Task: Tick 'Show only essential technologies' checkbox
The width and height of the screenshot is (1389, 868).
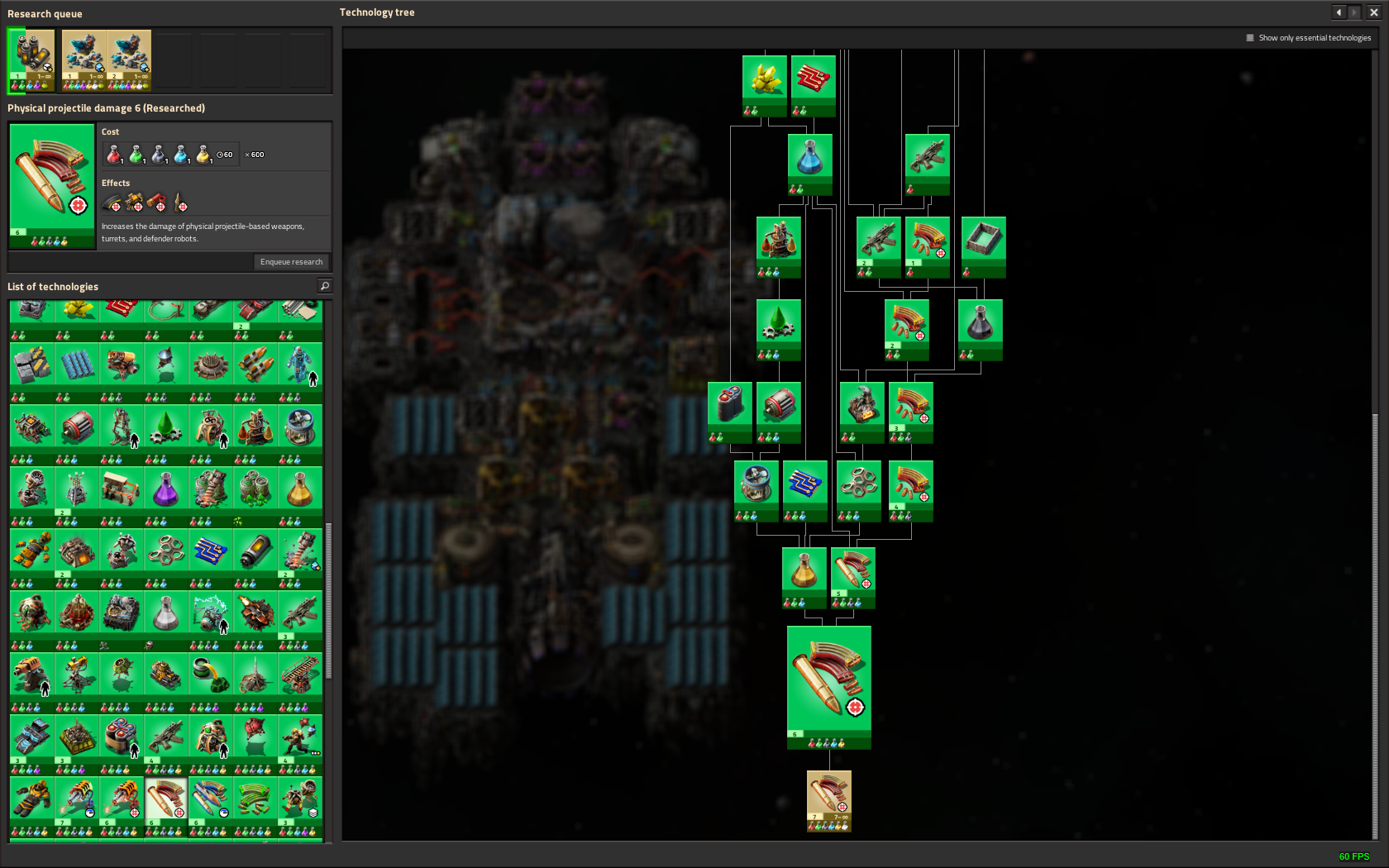Action: (x=1250, y=38)
